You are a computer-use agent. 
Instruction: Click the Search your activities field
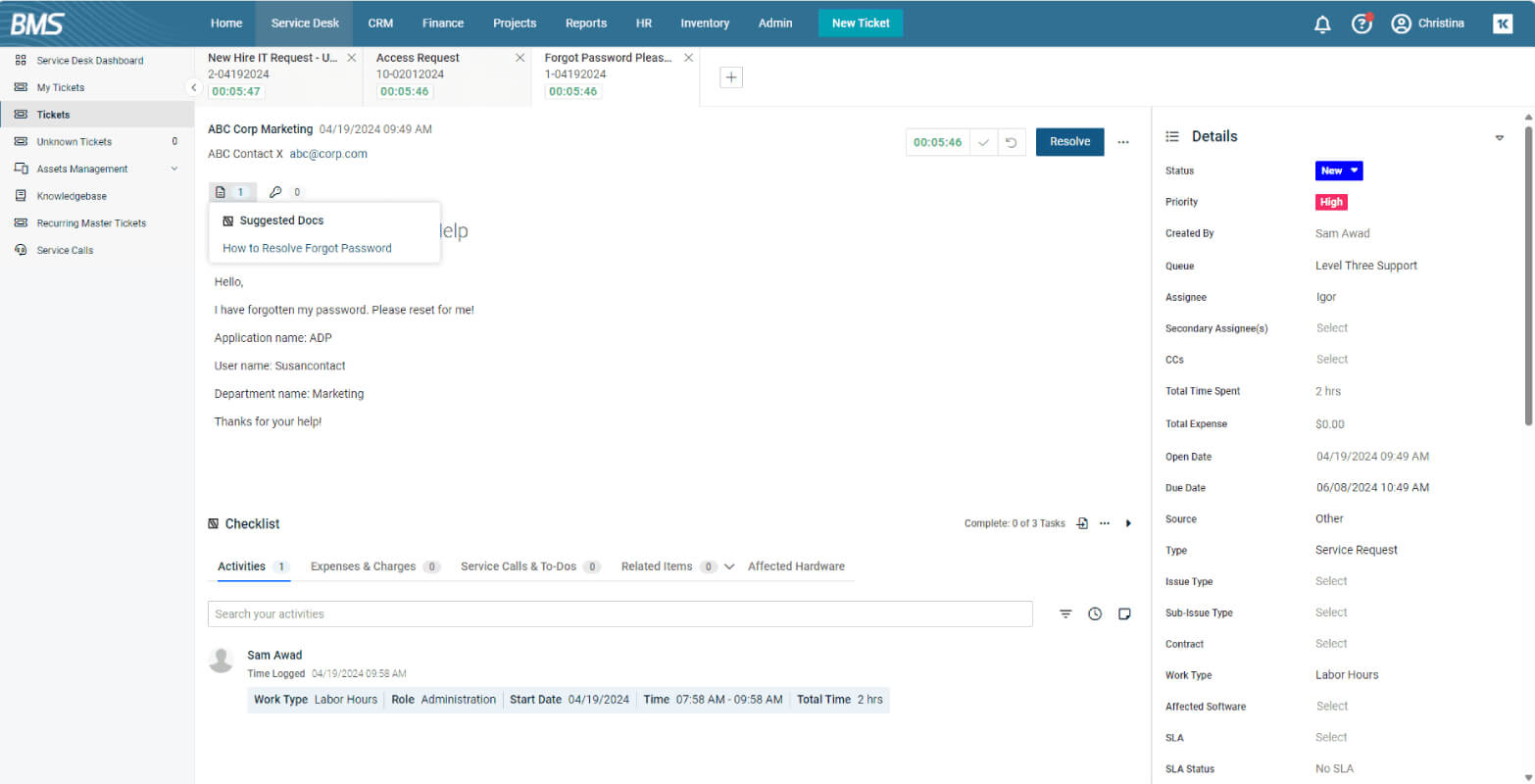[620, 613]
